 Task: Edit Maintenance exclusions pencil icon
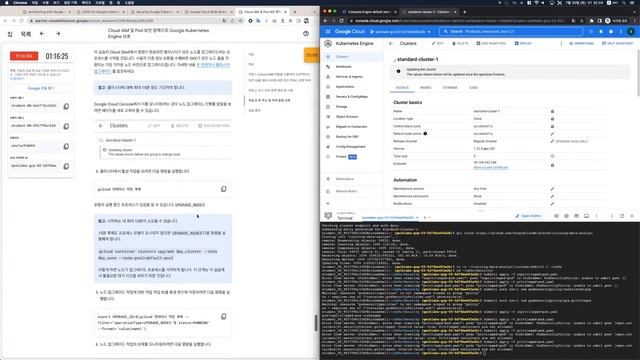tap(552, 196)
